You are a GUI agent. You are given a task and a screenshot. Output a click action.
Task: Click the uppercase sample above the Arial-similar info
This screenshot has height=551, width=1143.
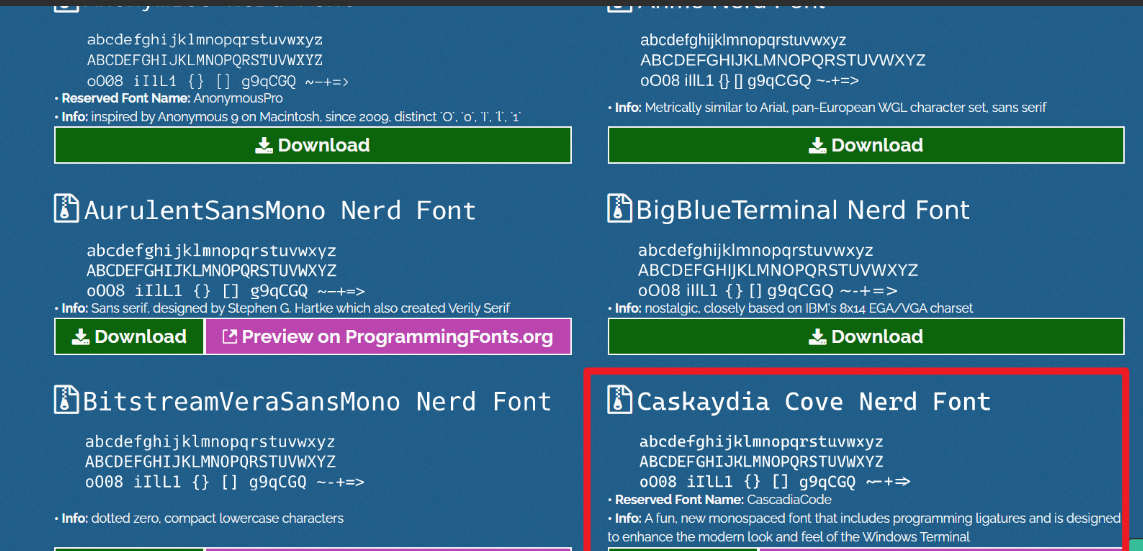(783, 60)
